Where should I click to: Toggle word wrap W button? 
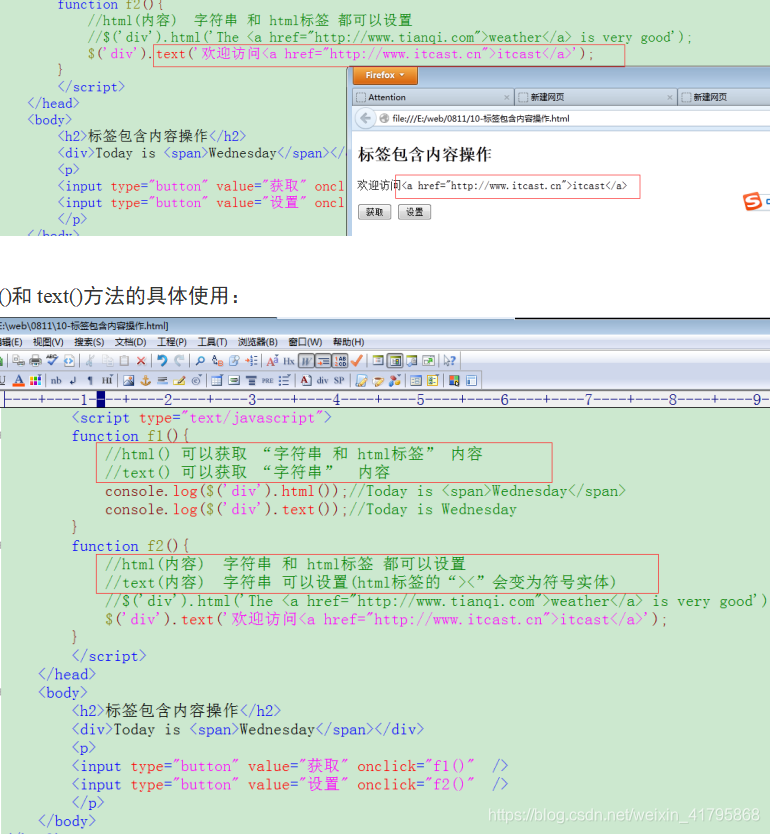[306, 361]
